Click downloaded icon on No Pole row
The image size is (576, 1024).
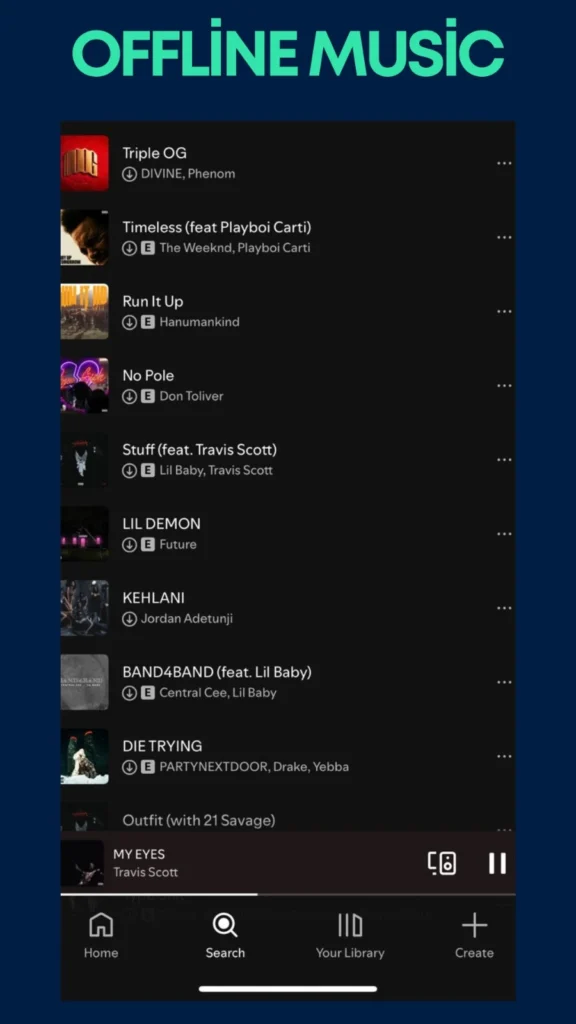(x=129, y=396)
